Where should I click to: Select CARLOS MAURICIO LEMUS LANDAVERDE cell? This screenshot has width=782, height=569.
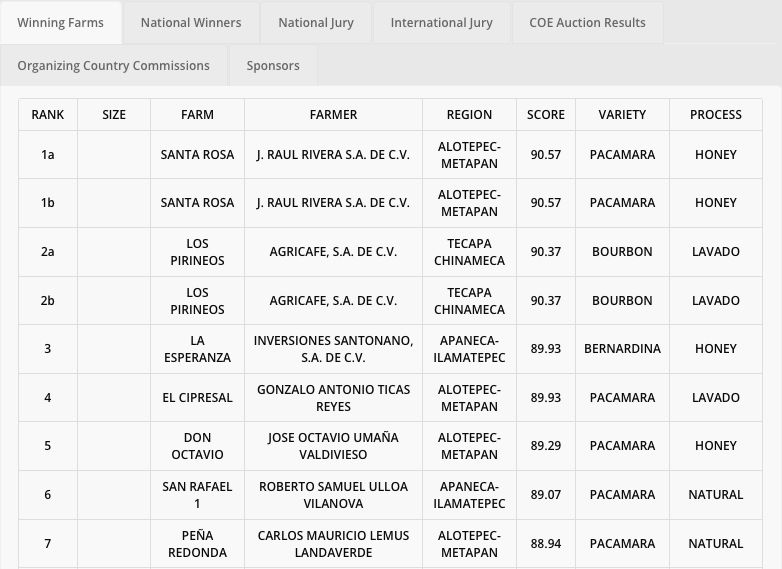(x=334, y=544)
